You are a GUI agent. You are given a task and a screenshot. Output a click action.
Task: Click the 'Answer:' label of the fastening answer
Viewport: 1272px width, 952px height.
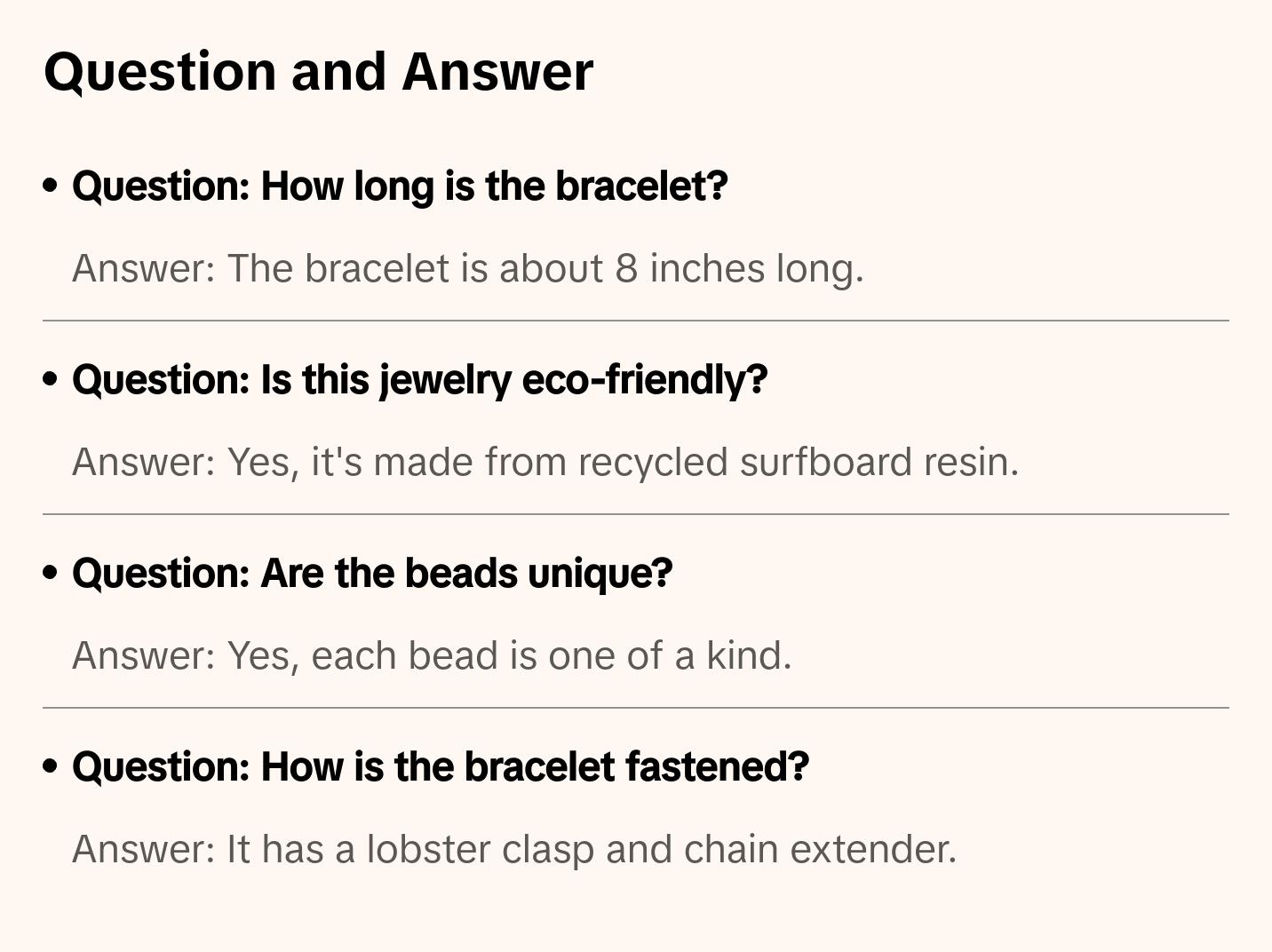pos(144,850)
